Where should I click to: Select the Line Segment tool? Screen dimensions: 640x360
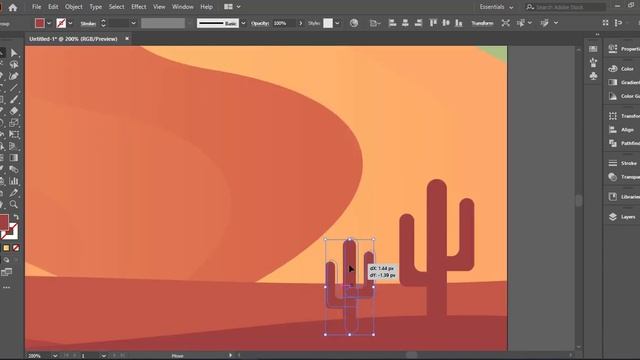pyautogui.click(x=14, y=87)
